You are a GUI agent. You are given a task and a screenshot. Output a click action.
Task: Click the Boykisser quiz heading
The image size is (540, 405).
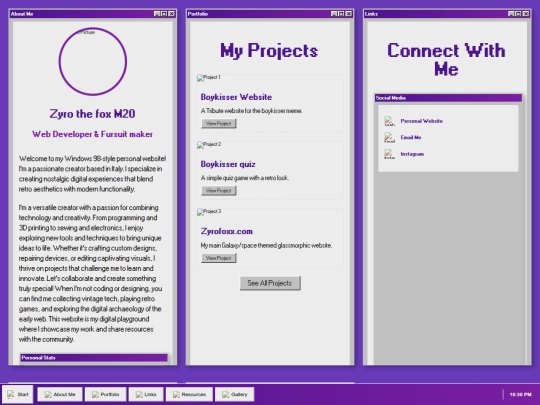[x=228, y=164]
